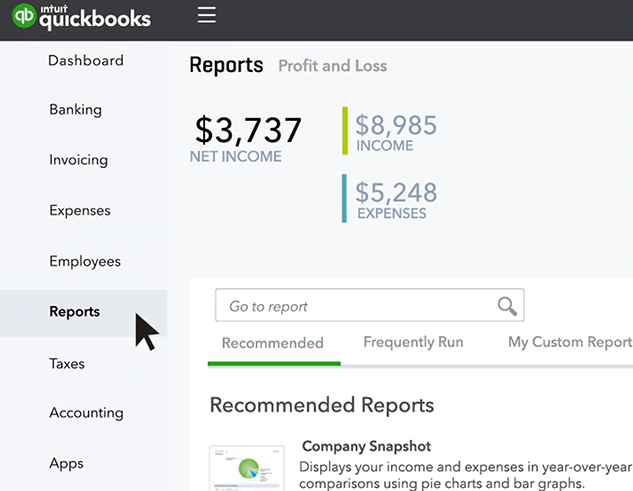Image resolution: width=633 pixels, height=491 pixels.
Task: Switch to the Frequently Run tab
Action: 413,342
